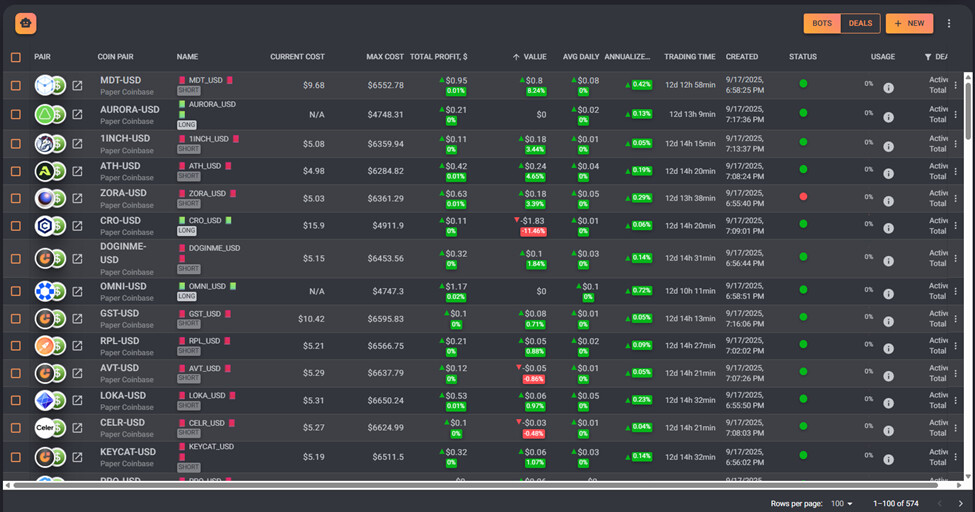The image size is (975, 512).
Task: Open row actions menu for GST-USD
Action: [956, 319]
